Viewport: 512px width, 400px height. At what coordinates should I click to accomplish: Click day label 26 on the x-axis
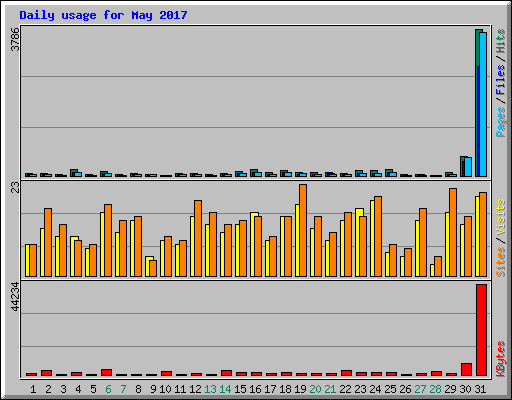click(405, 389)
